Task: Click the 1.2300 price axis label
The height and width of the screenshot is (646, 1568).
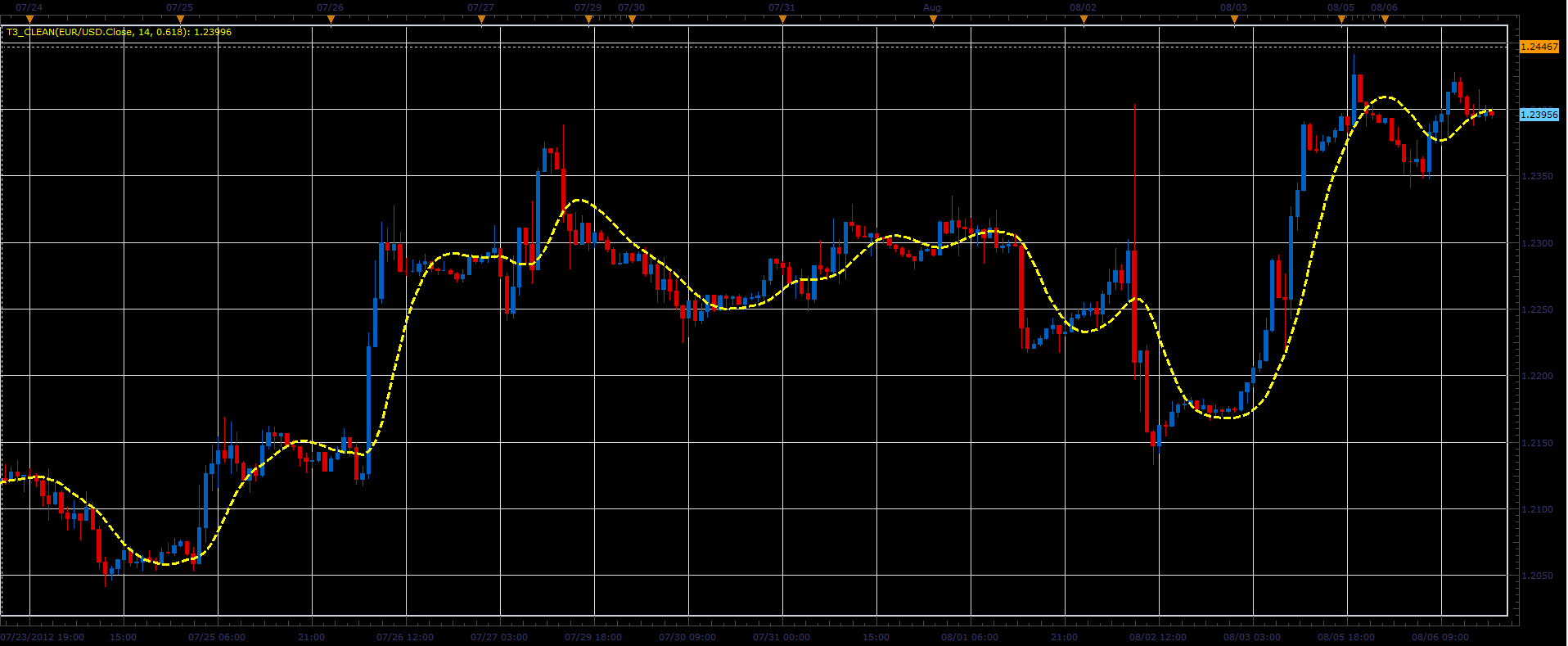Action: tap(1536, 243)
